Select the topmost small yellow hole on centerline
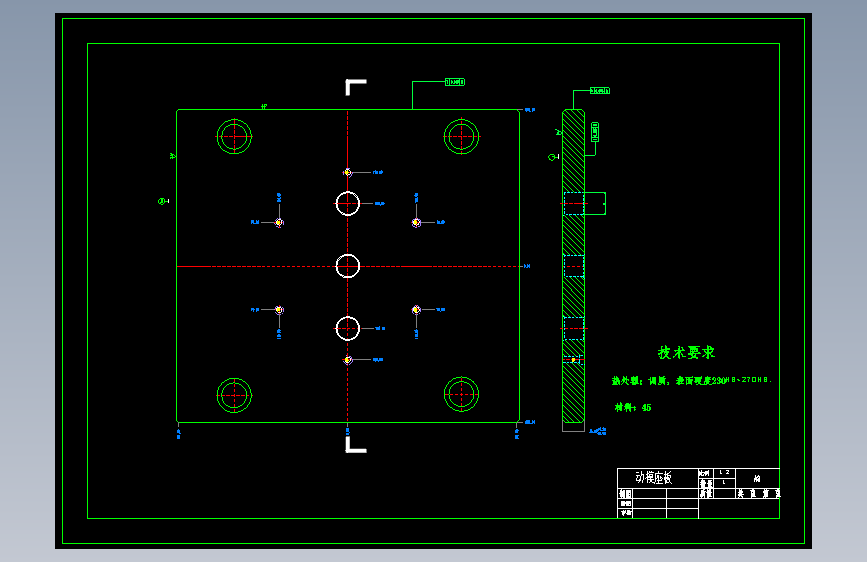Screen dimensions: 867x562 coord(347,173)
